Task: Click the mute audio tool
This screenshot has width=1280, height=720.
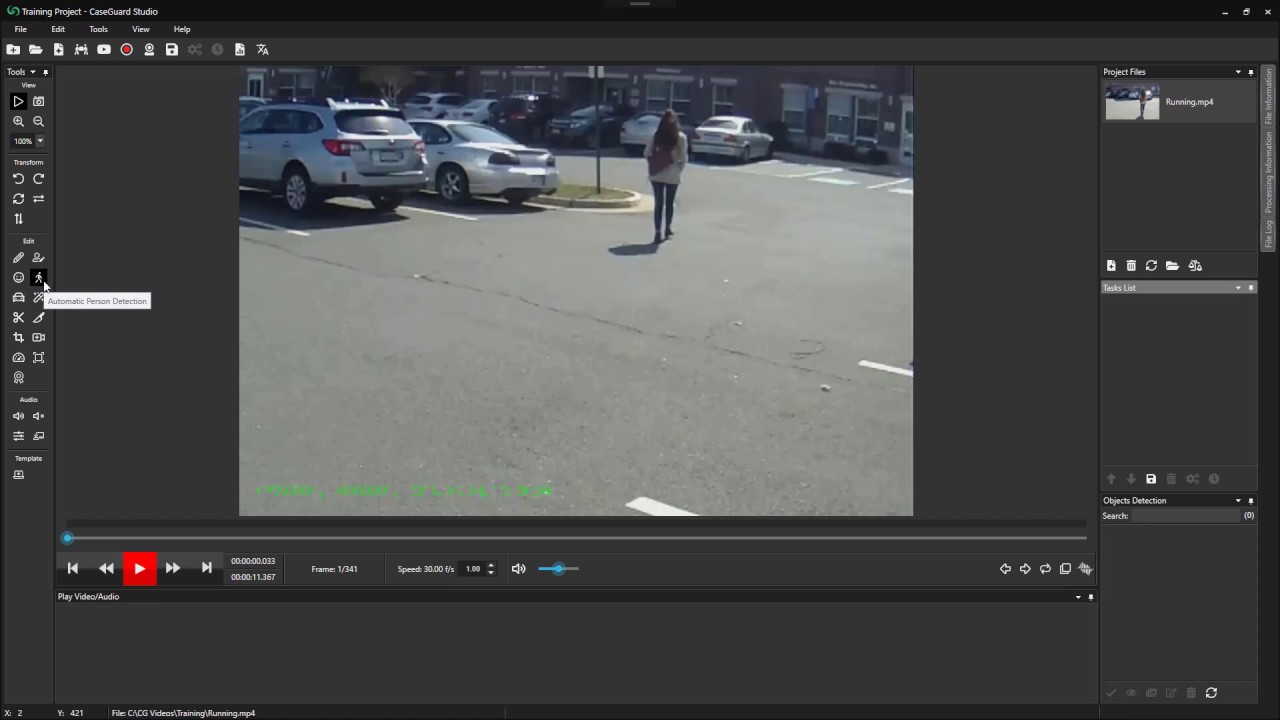Action: [x=39, y=416]
